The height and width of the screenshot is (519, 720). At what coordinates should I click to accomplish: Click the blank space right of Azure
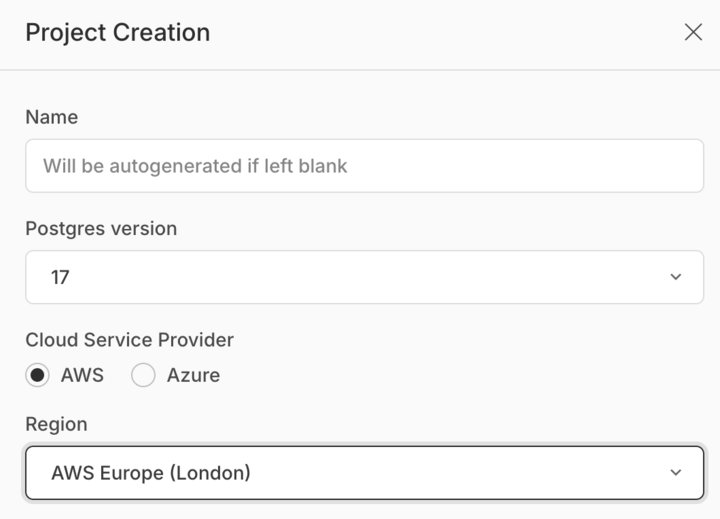click(459, 375)
